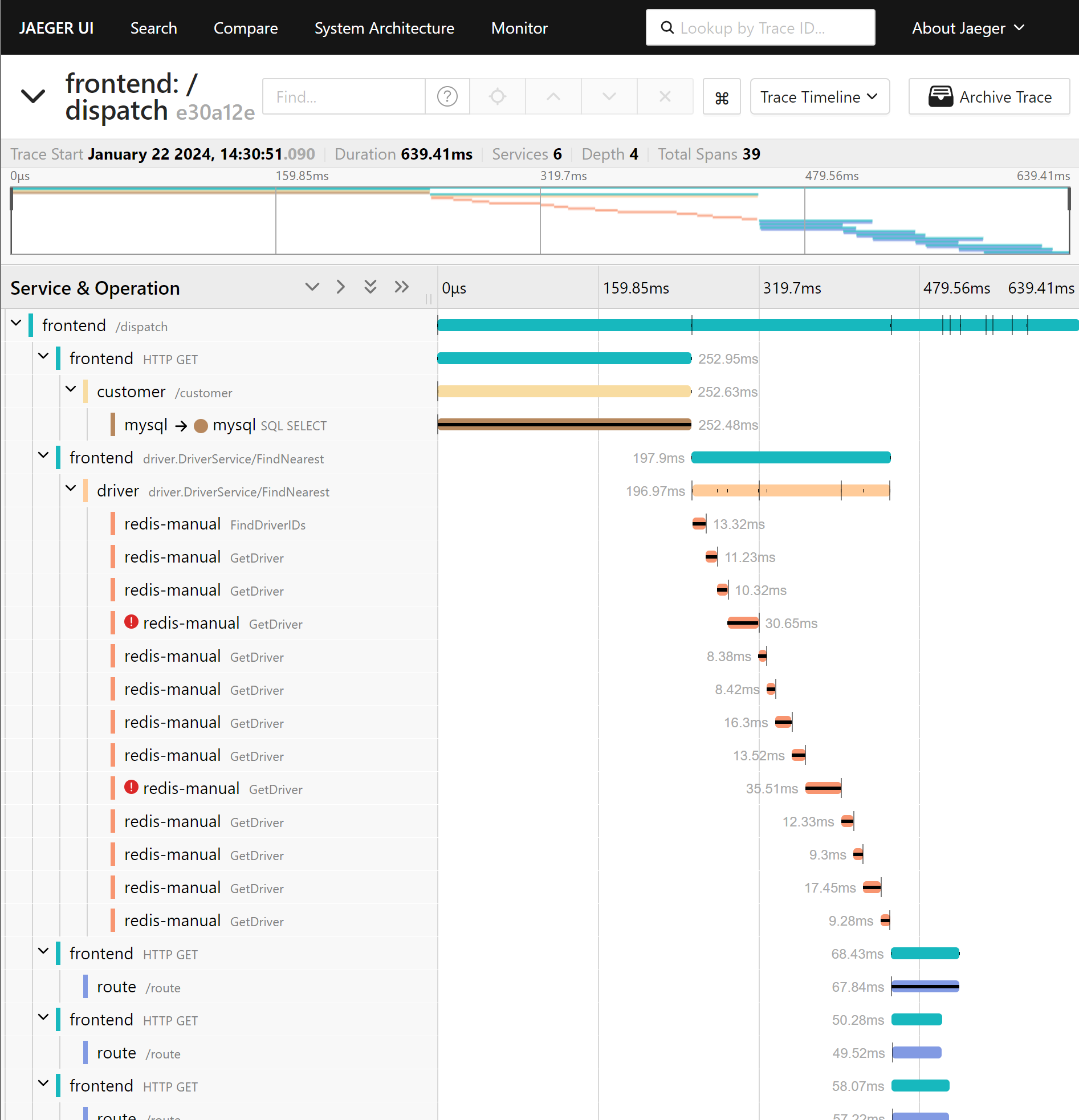Click the Lookup by Trace ID field
Screen dimensions: 1079x1120
[x=766, y=28]
